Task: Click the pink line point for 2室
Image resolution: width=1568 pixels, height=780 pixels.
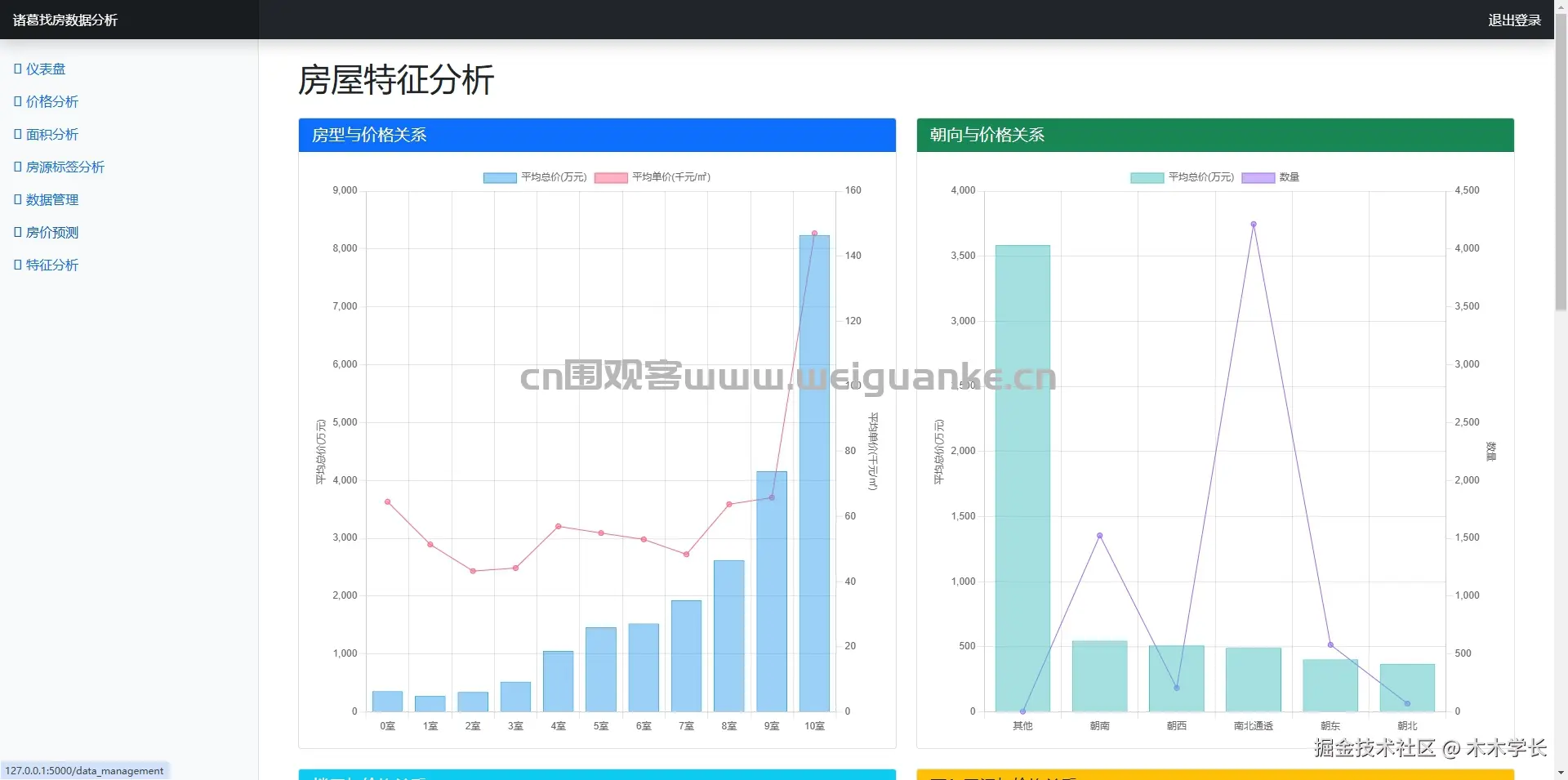Action: coord(473,571)
